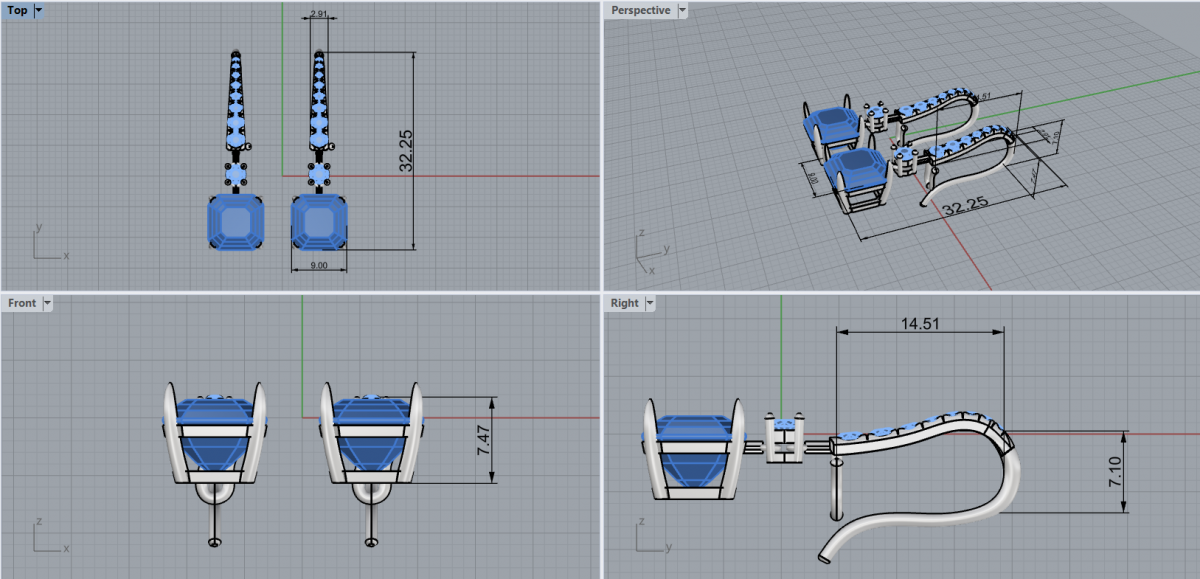Select the 32.25 dimension in Top viewport
Viewport: 1200px width, 579px height.
point(406,150)
